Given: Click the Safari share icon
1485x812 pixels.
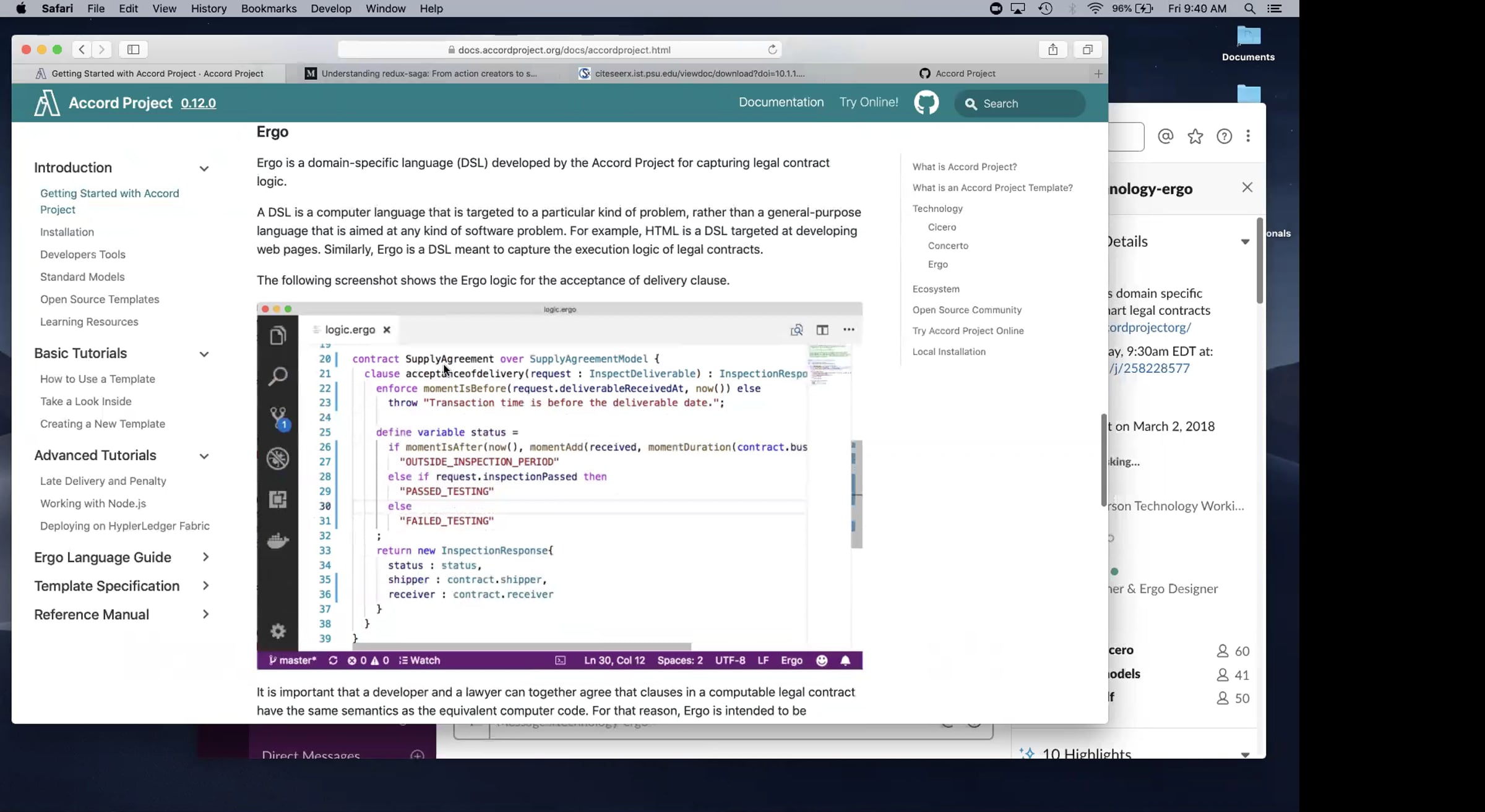Looking at the screenshot, I should point(1052,49).
